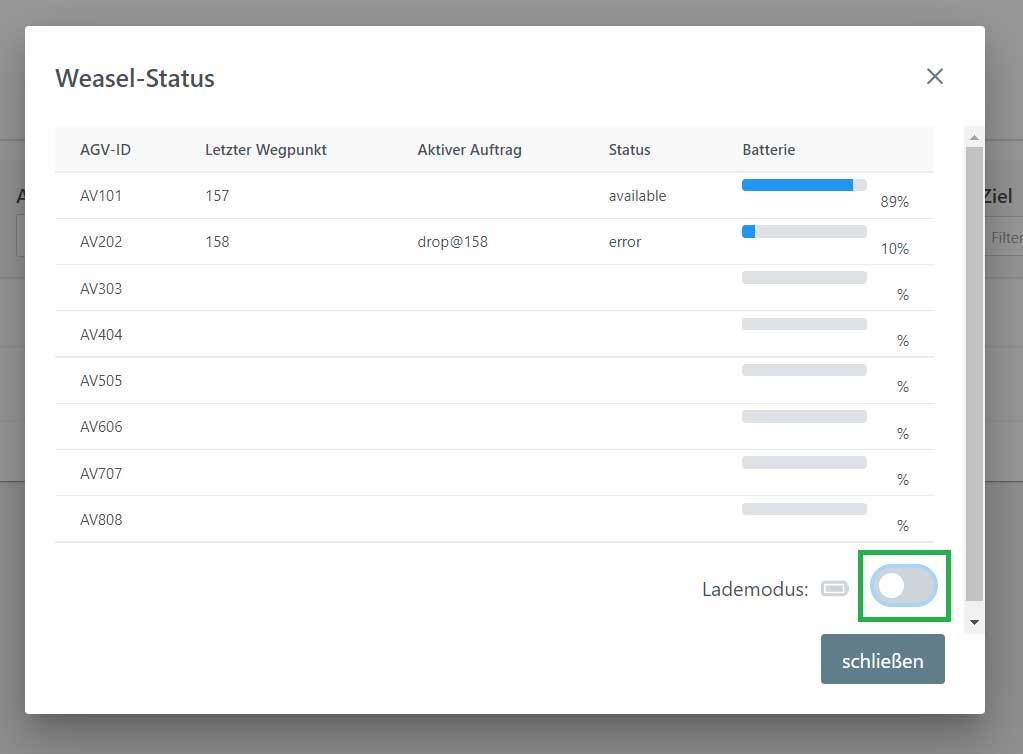Click AV202's 10% battery bar
This screenshot has height=754, width=1023.
803,231
